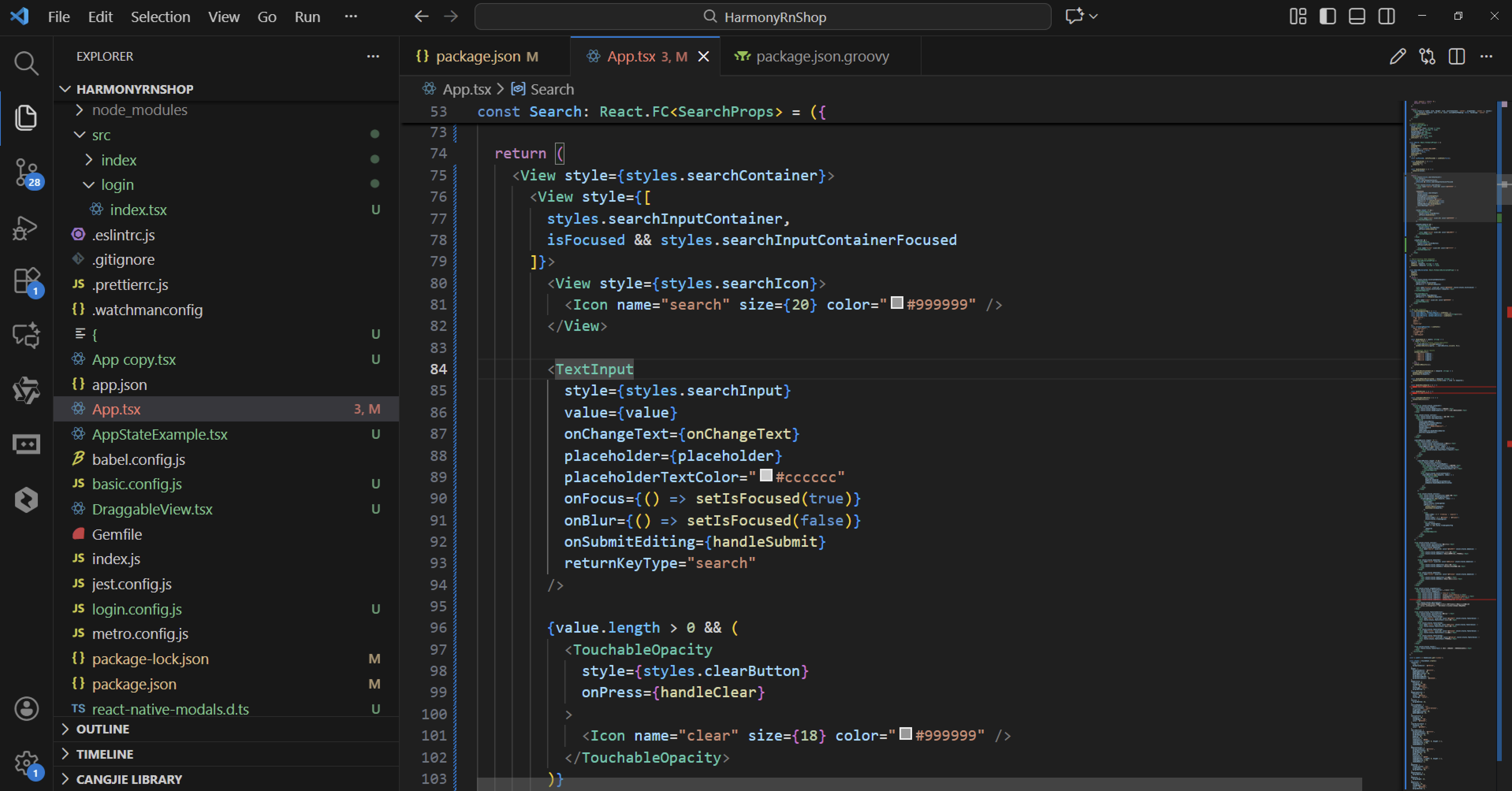Open the chat dropdown arrow in title bar
This screenshot has width=1512, height=791.
click(1093, 17)
